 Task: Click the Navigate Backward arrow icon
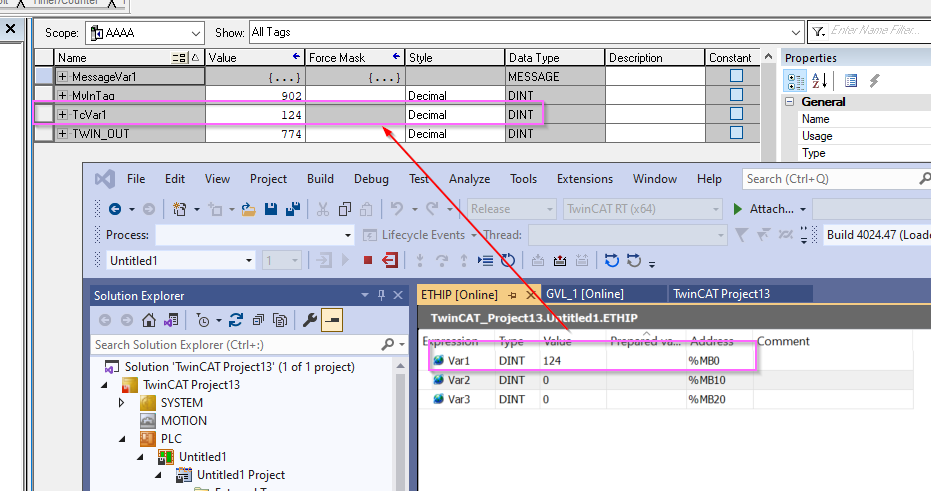coord(115,209)
